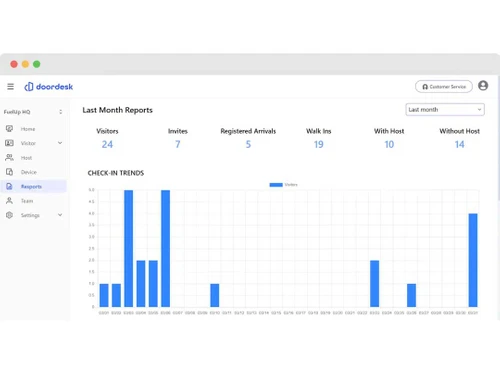Click the Reports sidebar icon
The height and width of the screenshot is (375, 500).
[x=9, y=186]
